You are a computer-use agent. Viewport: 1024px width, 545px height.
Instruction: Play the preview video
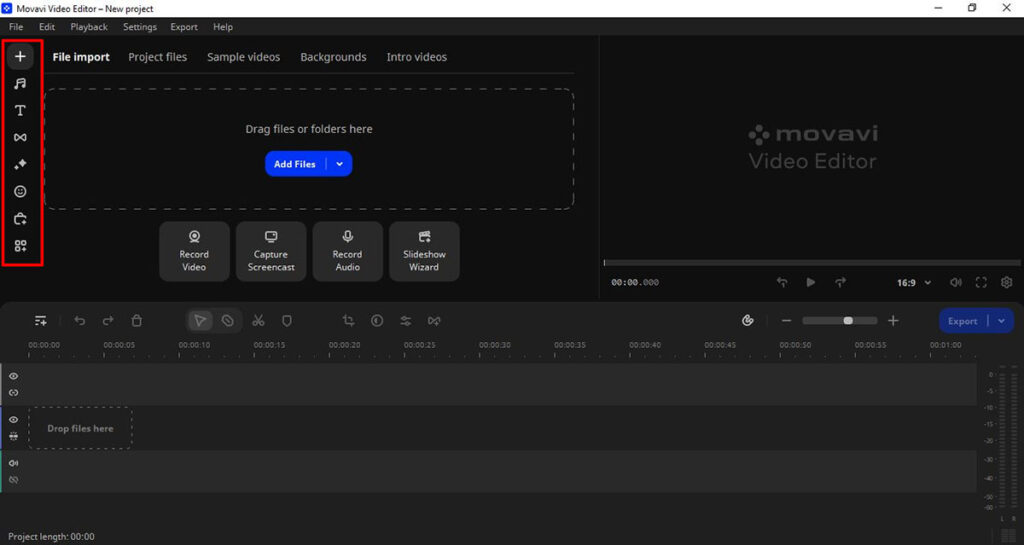810,282
